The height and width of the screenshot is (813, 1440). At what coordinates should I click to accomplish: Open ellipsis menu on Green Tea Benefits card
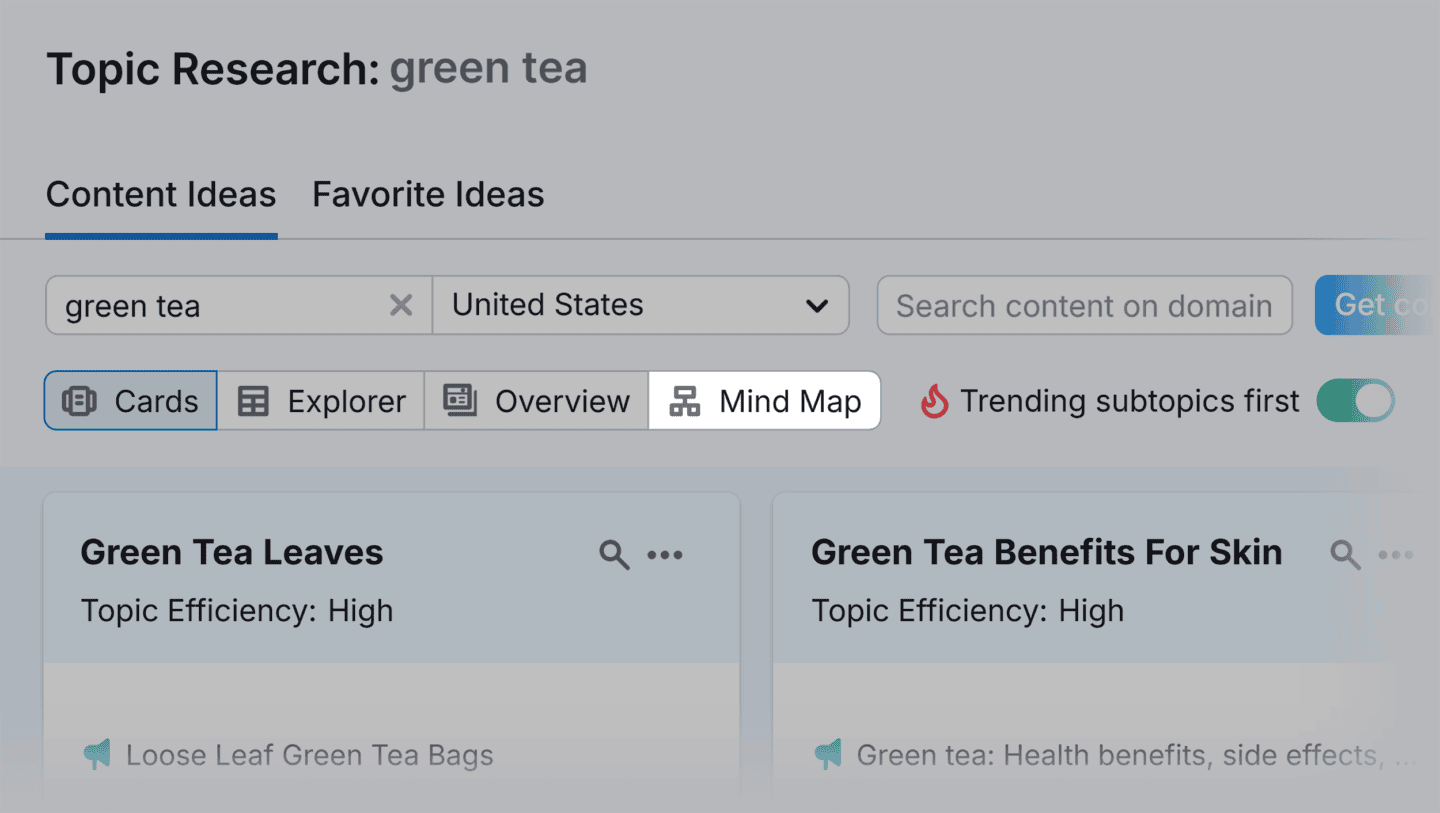coord(1396,554)
